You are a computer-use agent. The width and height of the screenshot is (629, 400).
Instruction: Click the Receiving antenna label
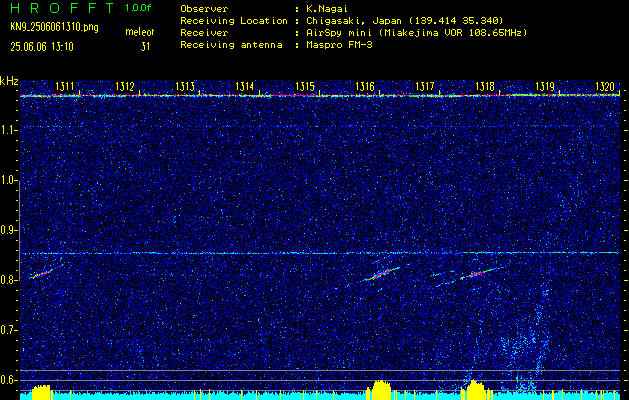tap(231, 45)
